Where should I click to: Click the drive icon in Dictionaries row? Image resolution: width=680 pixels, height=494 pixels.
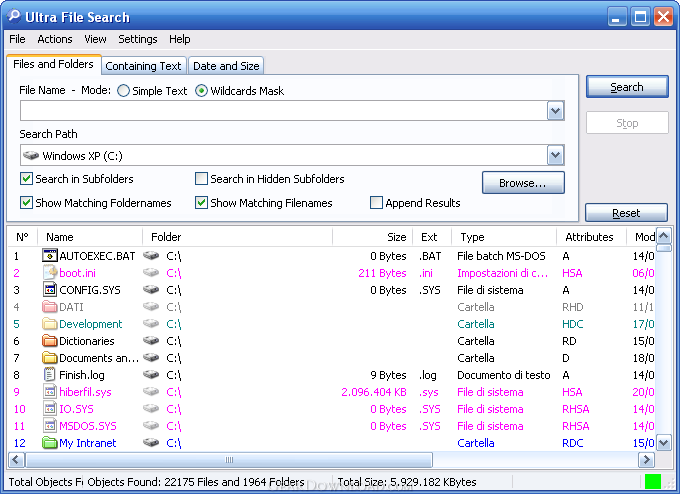(151, 340)
